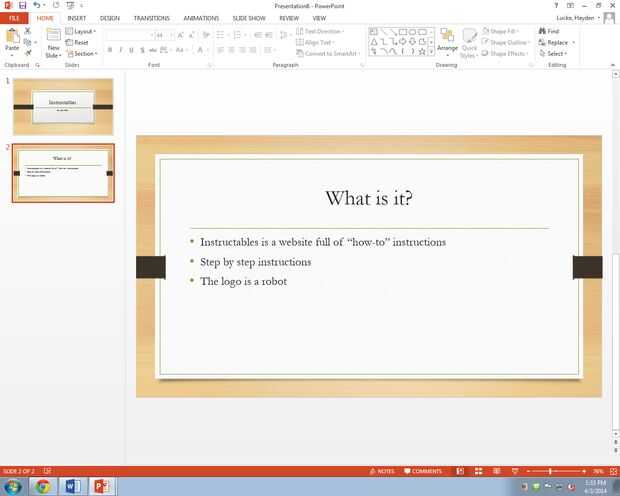This screenshot has height=496, width=620.
Task: Select the text box shape in gallery
Action: (x=373, y=32)
